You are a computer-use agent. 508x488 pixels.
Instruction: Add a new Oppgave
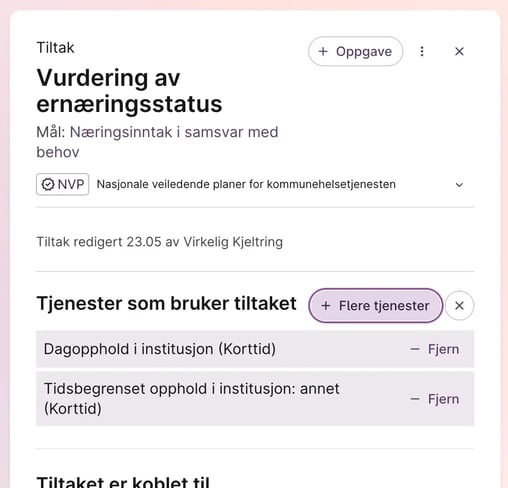click(x=355, y=51)
